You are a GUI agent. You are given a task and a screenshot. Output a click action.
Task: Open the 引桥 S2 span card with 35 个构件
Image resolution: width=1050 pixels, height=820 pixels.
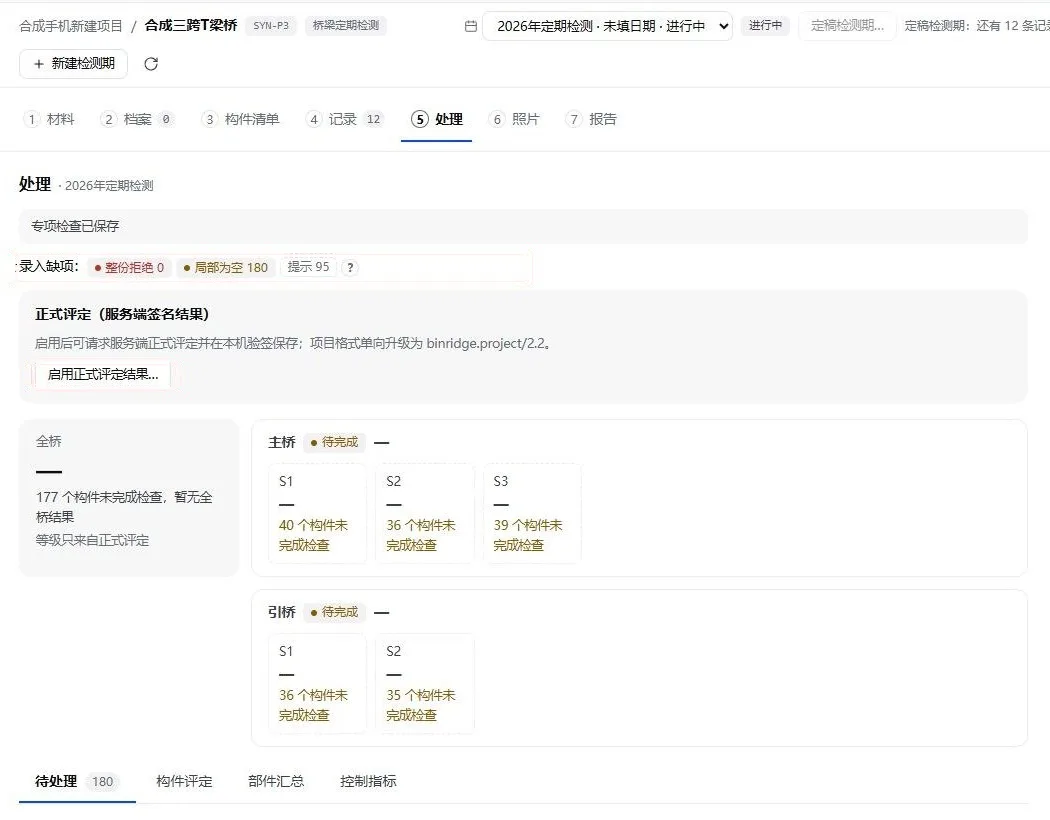(425, 683)
